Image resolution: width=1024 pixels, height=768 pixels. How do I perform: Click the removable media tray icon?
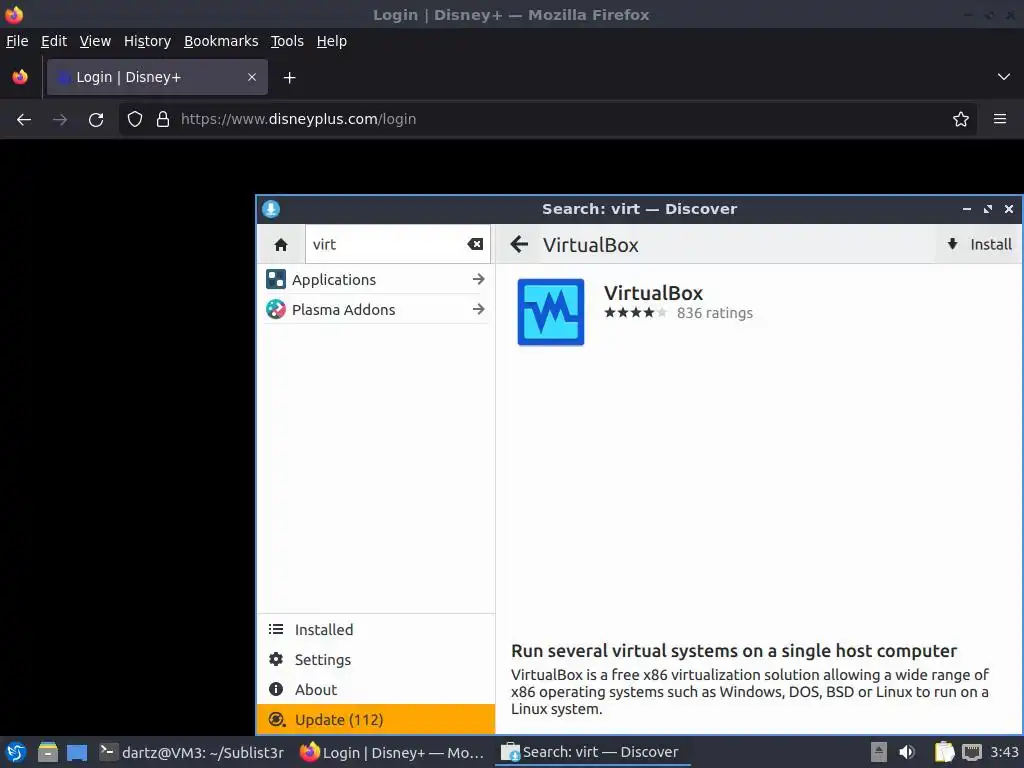click(879, 752)
